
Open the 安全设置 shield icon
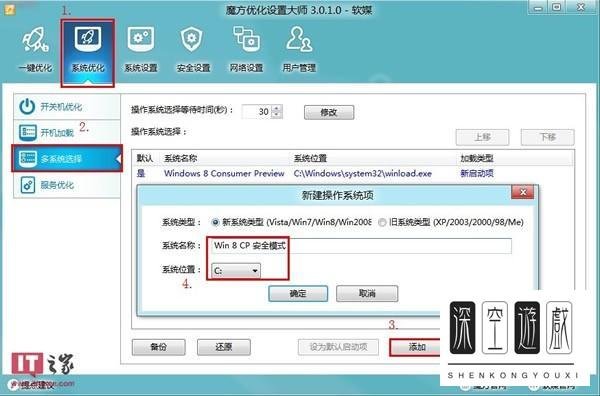point(192,39)
